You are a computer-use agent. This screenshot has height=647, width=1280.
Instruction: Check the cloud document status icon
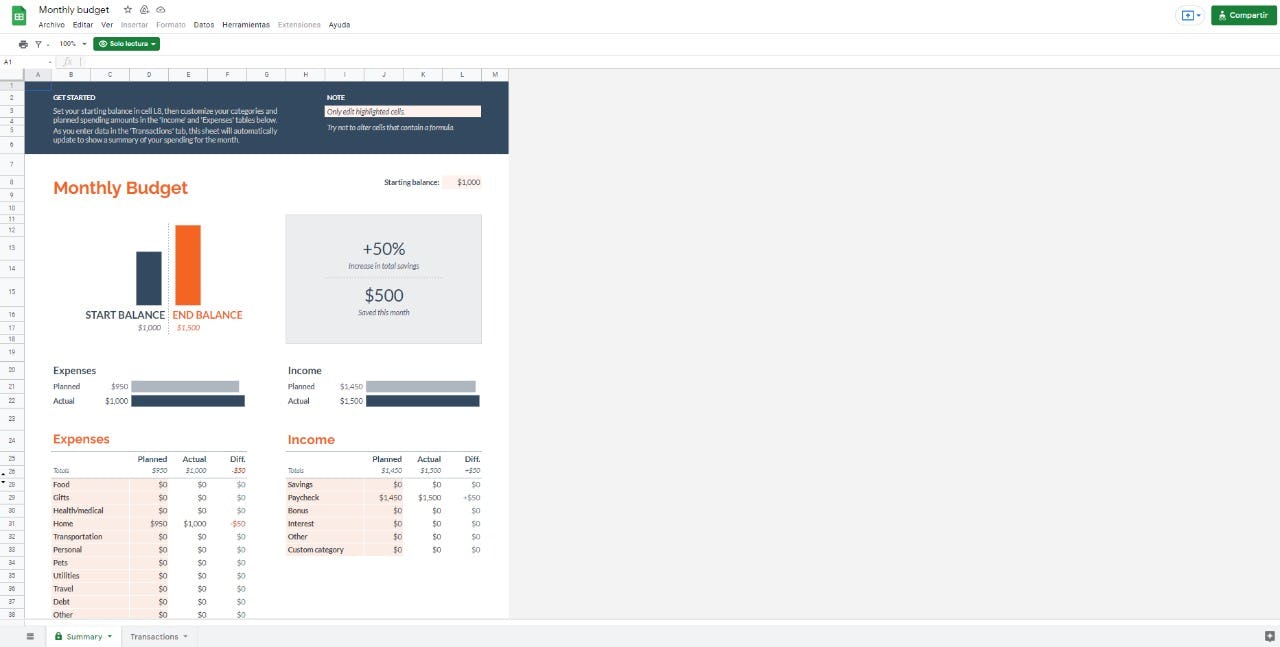(x=161, y=9)
